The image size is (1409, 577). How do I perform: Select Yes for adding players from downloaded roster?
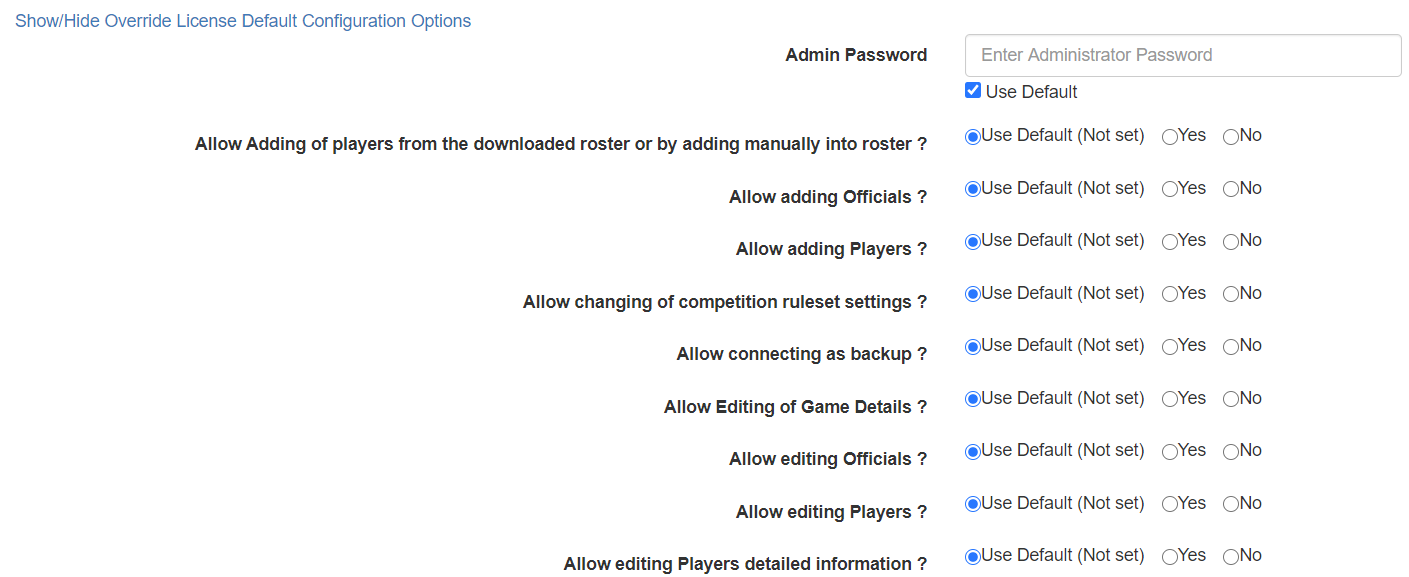click(x=1170, y=137)
